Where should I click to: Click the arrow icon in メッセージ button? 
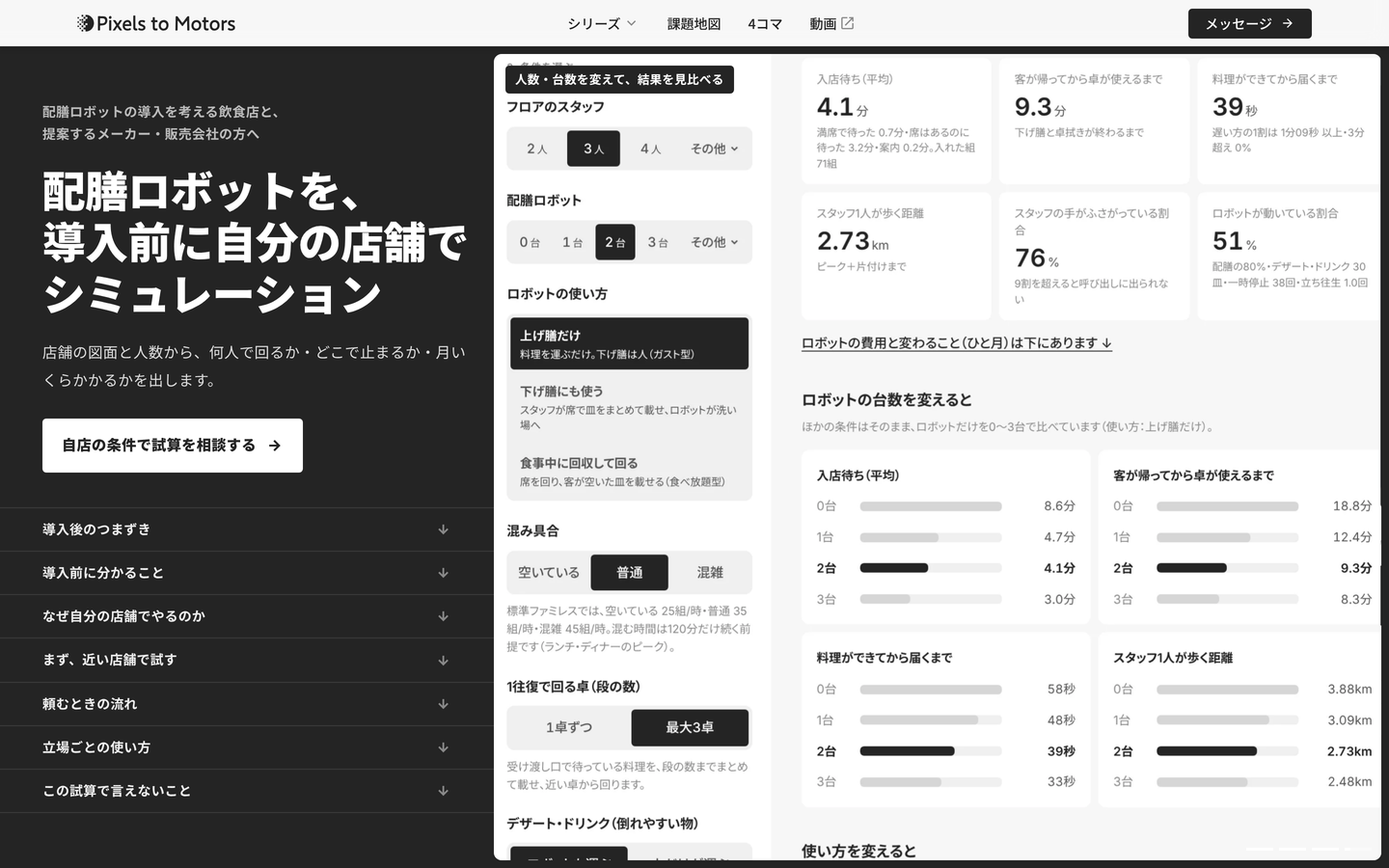point(1287,23)
